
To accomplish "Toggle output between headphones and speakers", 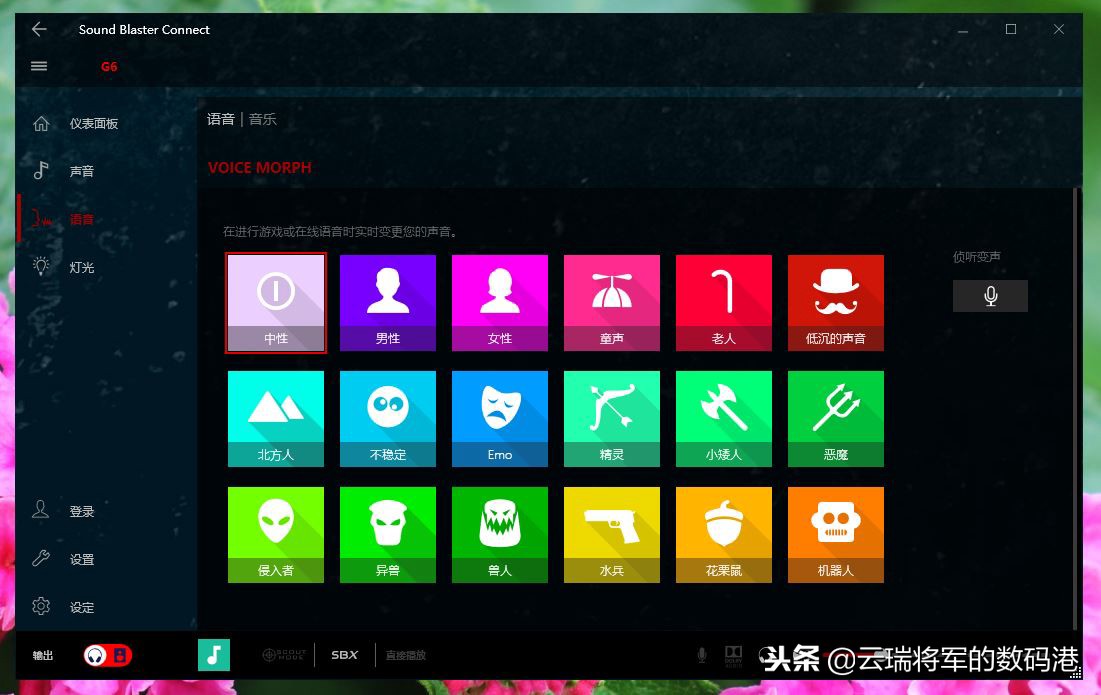I will click(107, 656).
